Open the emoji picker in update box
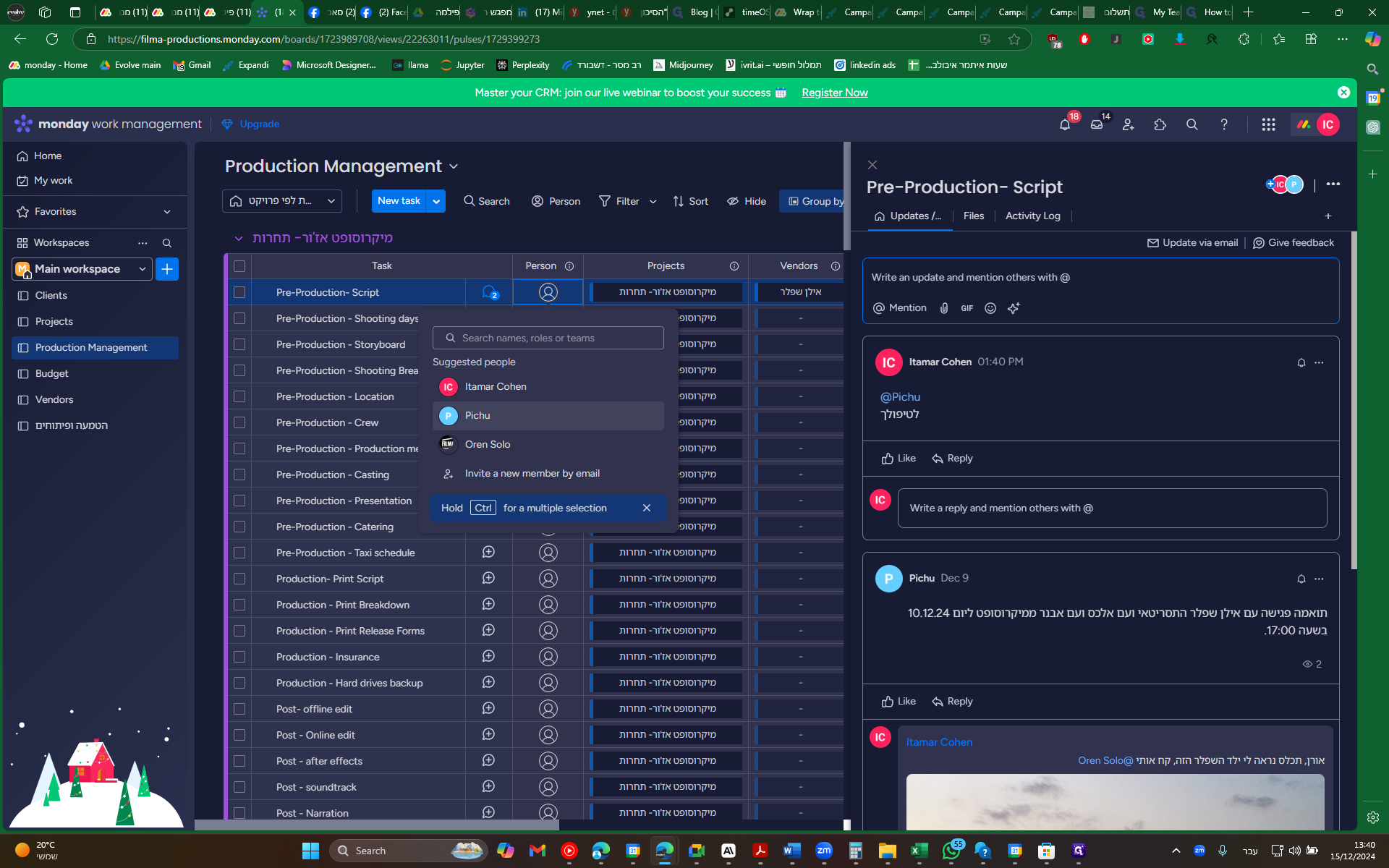1389x868 pixels. coord(990,308)
